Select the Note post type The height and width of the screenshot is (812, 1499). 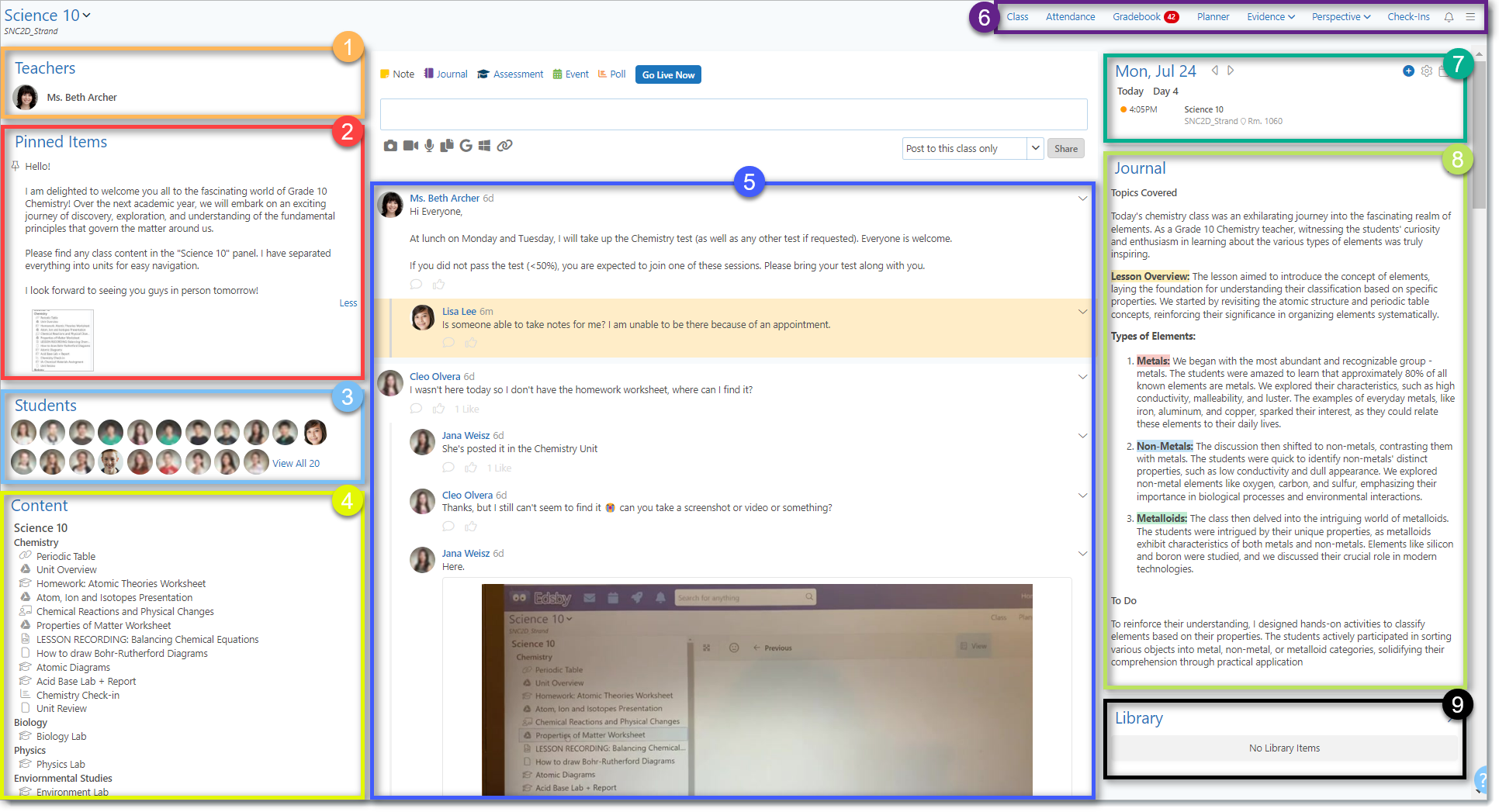click(397, 74)
